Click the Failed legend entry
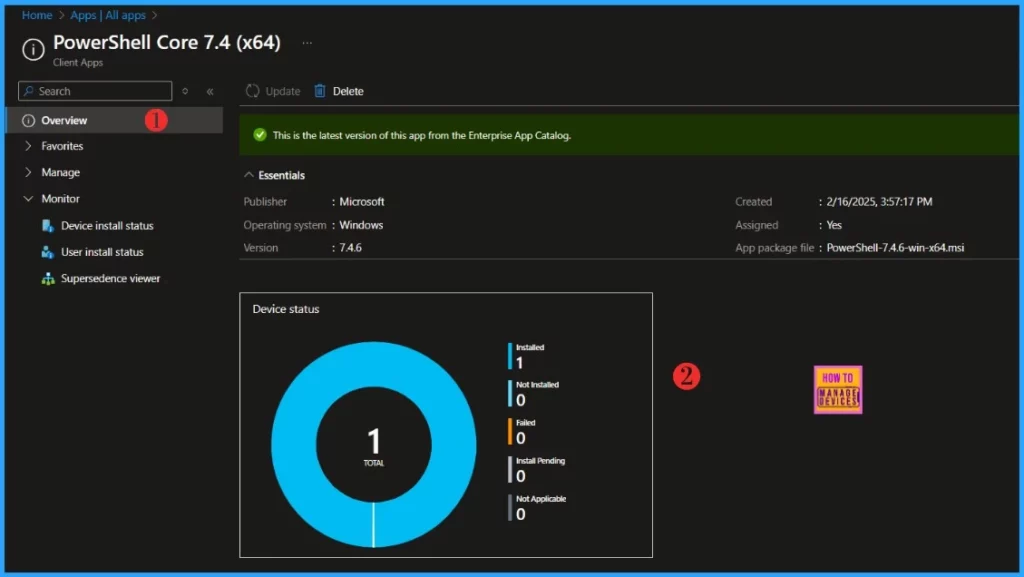Image resolution: width=1024 pixels, height=577 pixels. [x=522, y=431]
